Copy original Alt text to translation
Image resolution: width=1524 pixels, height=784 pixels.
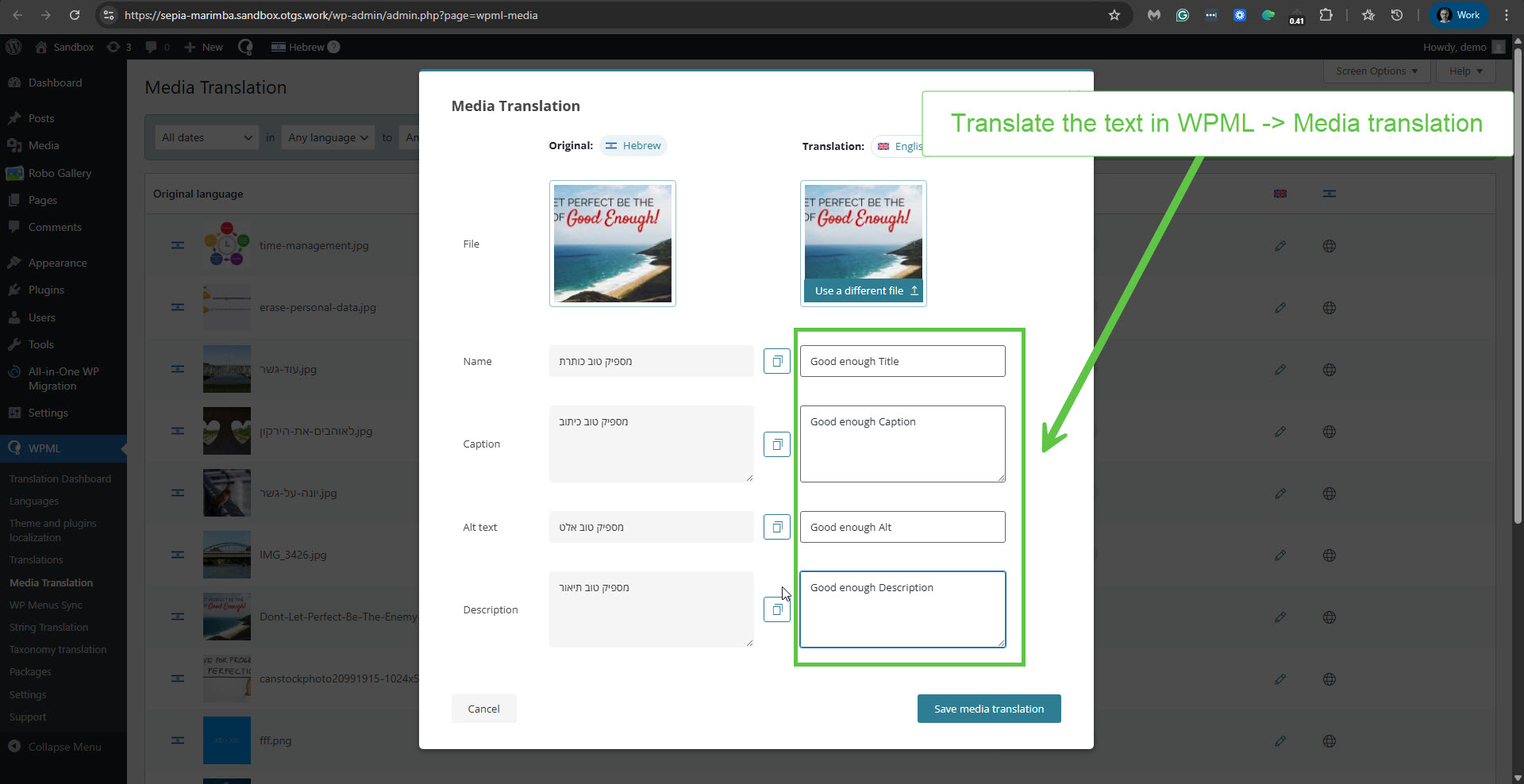[777, 527]
